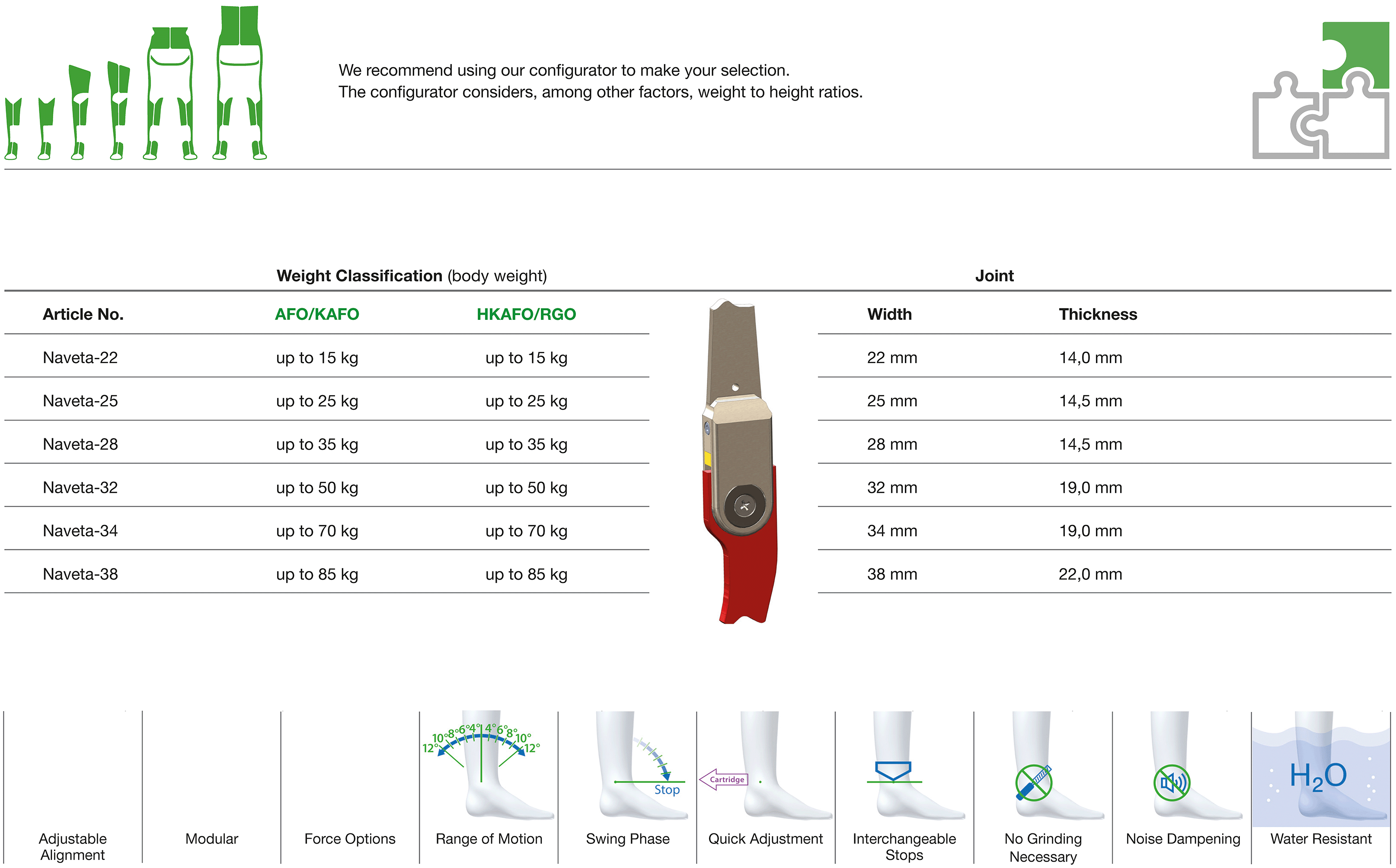The height and width of the screenshot is (868, 1396).
Task: Click the Water Resistant H2O icon
Action: tap(1321, 769)
